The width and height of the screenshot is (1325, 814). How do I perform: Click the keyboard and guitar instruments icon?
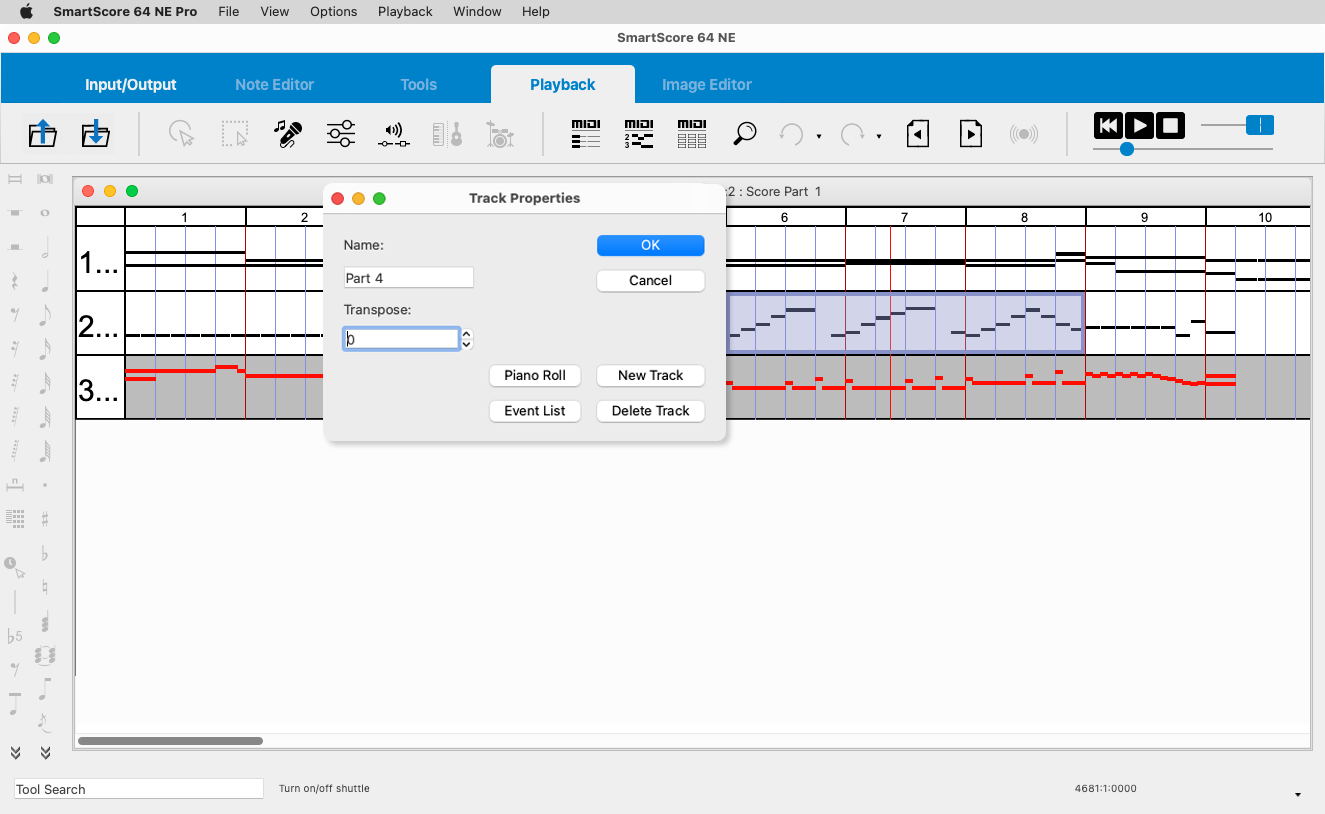click(447, 134)
